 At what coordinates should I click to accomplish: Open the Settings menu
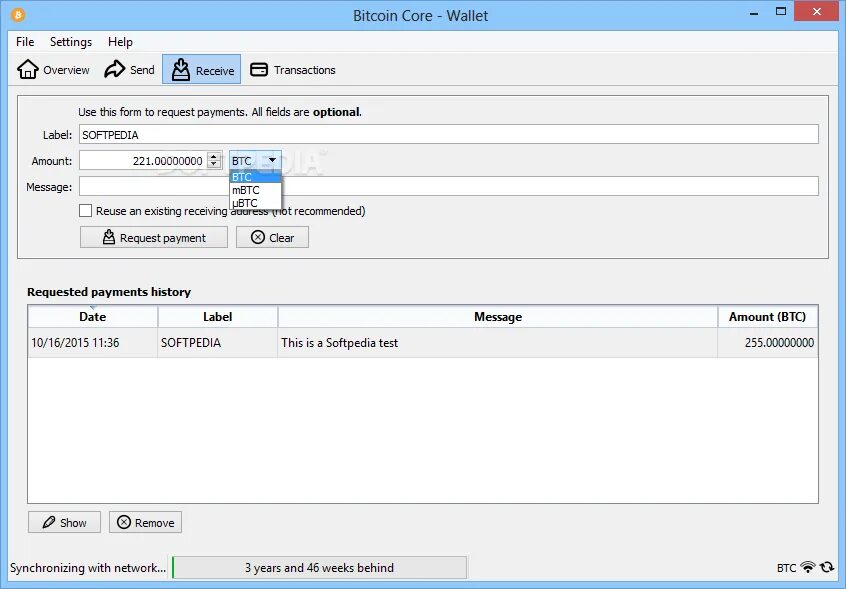[71, 42]
